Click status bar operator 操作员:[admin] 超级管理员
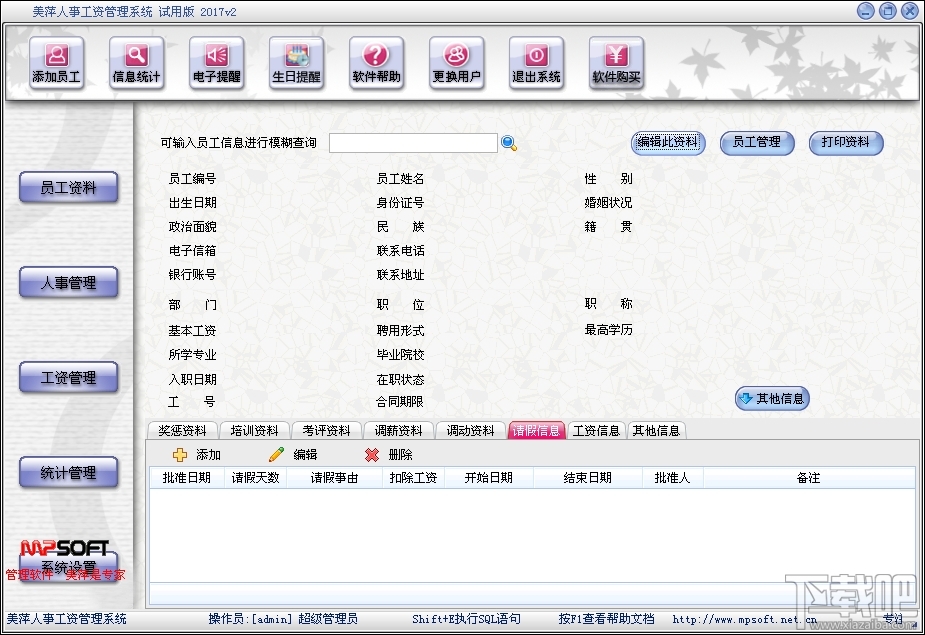Image resolution: width=925 pixels, height=635 pixels. pyautogui.click(x=283, y=619)
